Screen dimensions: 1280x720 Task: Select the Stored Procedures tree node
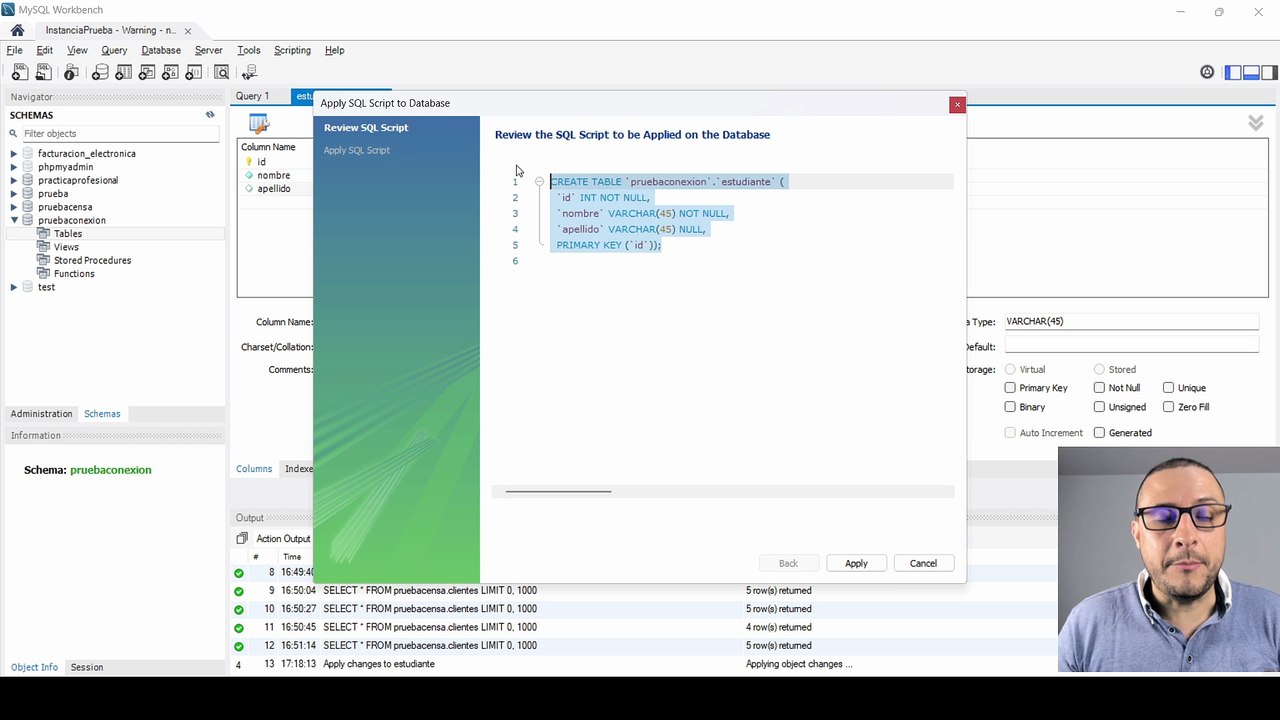(92, 260)
